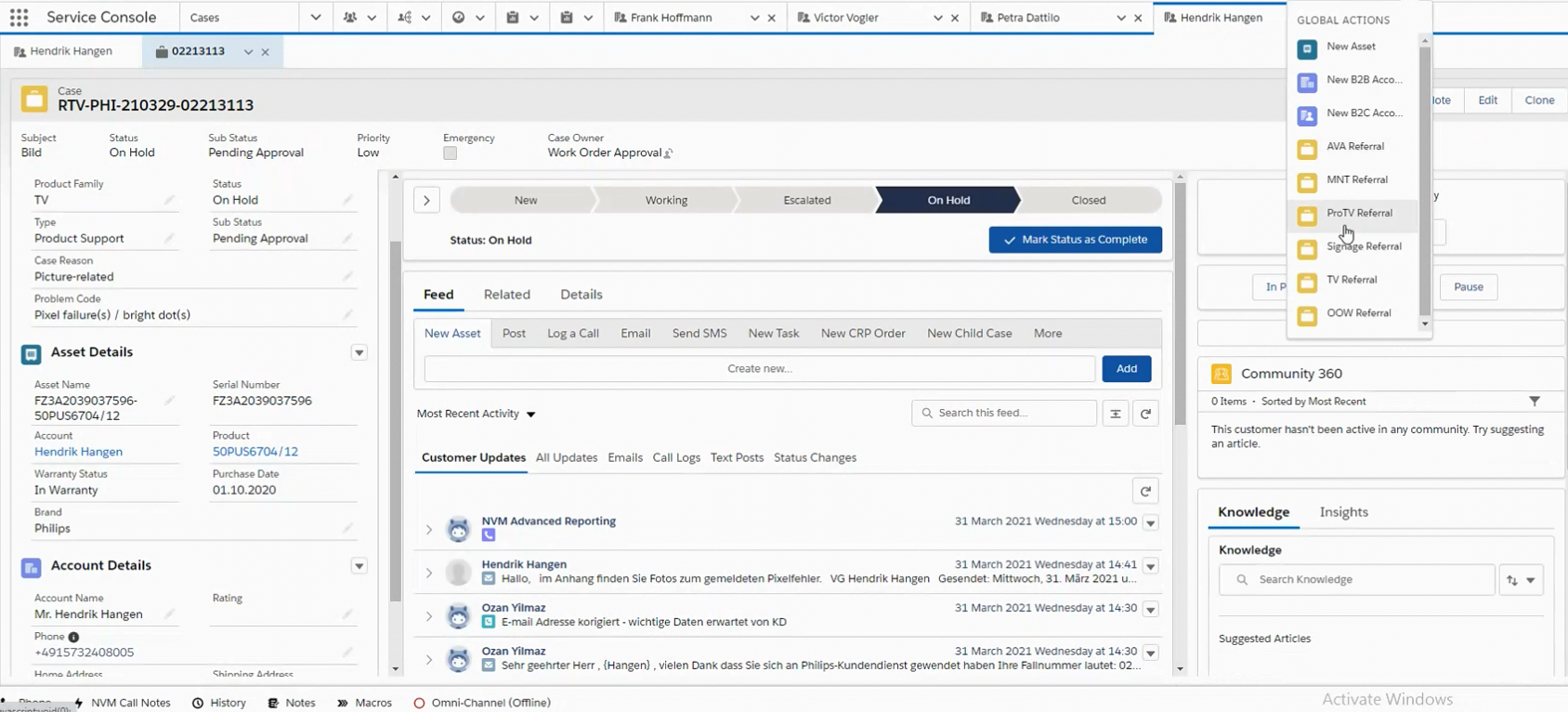Screen dimensions: 1568x712
Task: Click the info icon next to Phone label
Action: [x=73, y=637]
